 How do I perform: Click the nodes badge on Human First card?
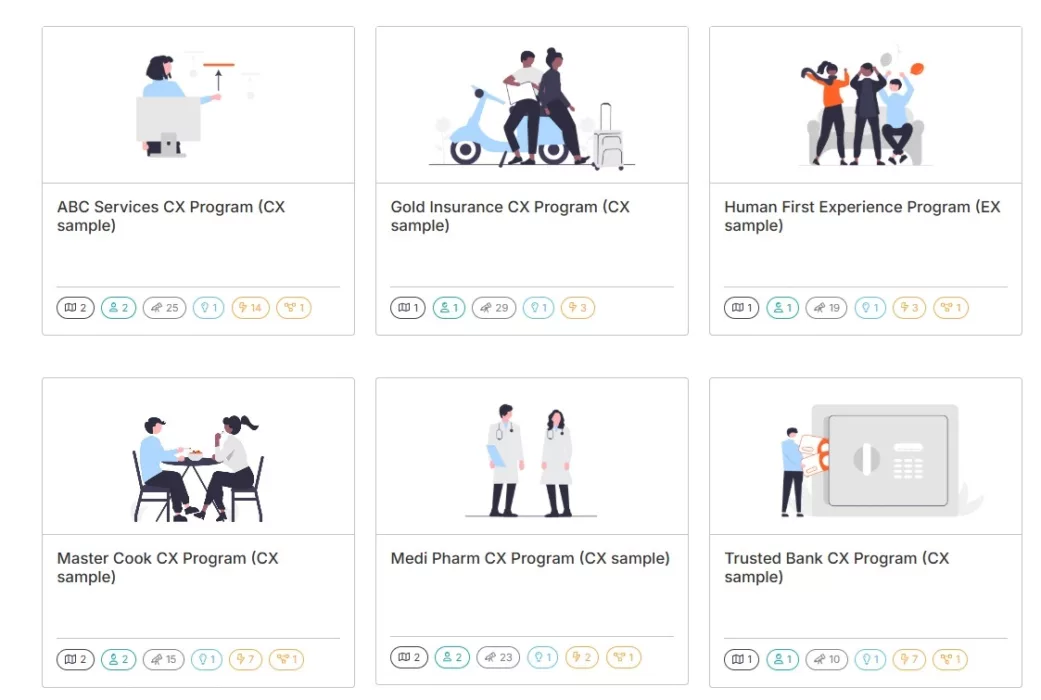pyautogui.click(x=951, y=307)
